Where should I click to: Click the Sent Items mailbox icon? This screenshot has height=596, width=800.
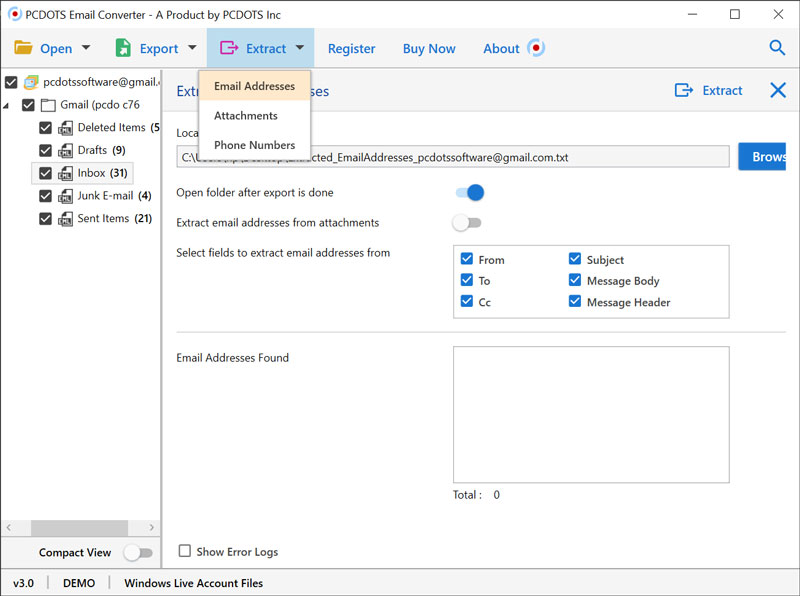tap(65, 219)
